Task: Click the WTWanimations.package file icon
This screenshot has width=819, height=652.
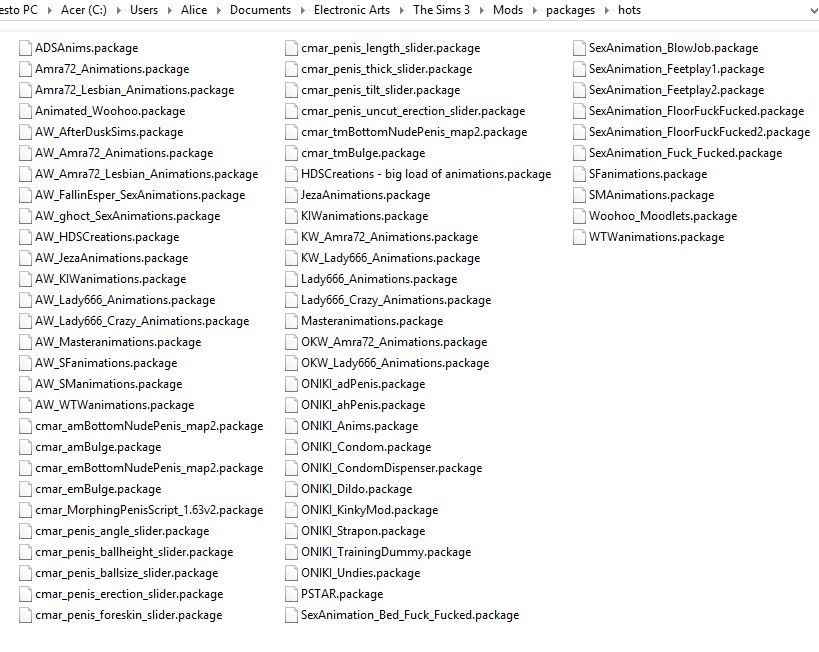Action: tap(579, 237)
